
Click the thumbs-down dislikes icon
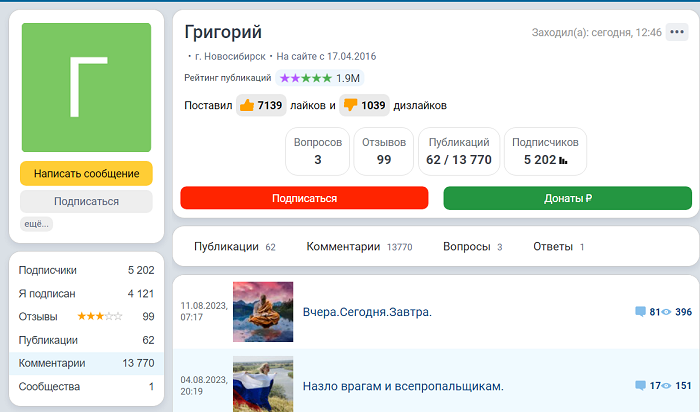[350, 105]
